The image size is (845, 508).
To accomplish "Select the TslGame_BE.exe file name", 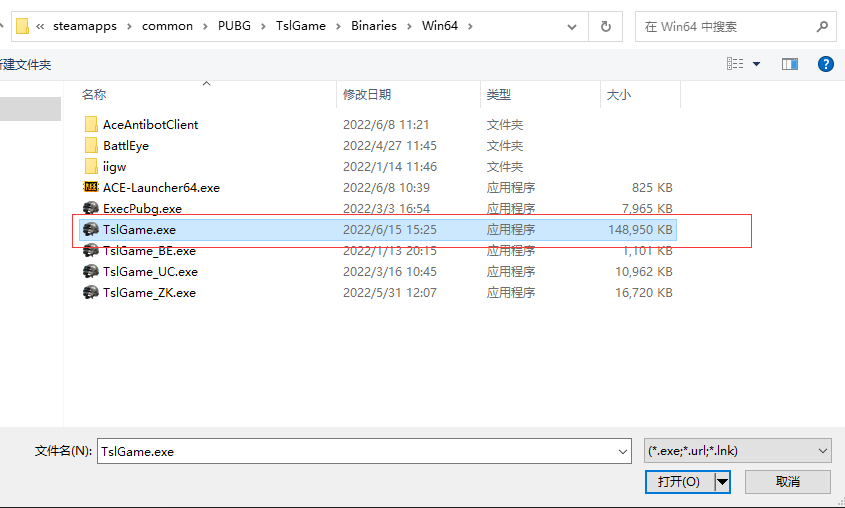I will [149, 250].
